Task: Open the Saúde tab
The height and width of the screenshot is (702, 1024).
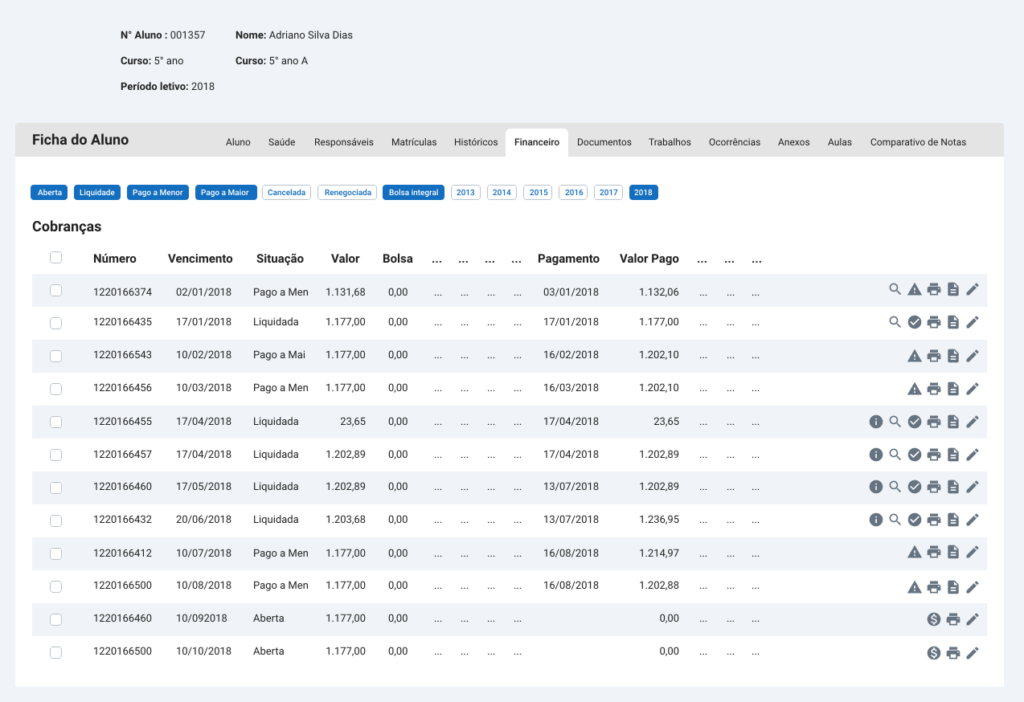Action: (281, 142)
